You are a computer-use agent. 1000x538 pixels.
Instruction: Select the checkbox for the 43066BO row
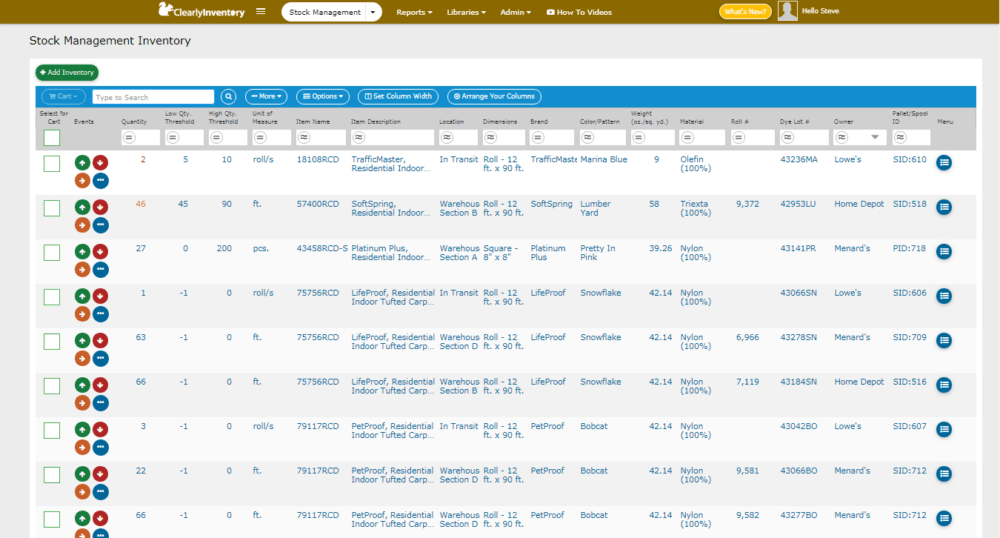[52, 475]
